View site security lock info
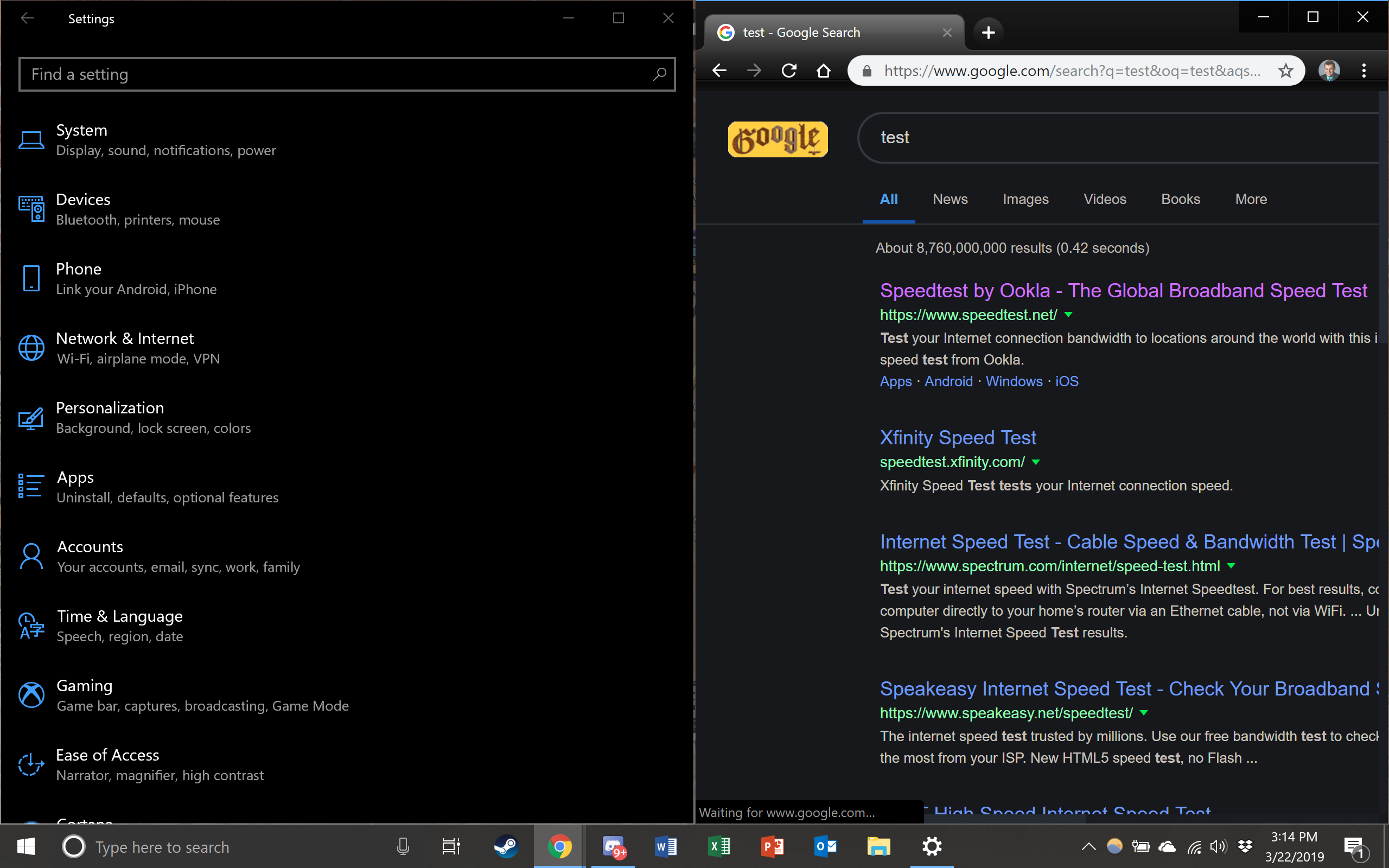Screen dimensions: 1389x868 (866, 71)
